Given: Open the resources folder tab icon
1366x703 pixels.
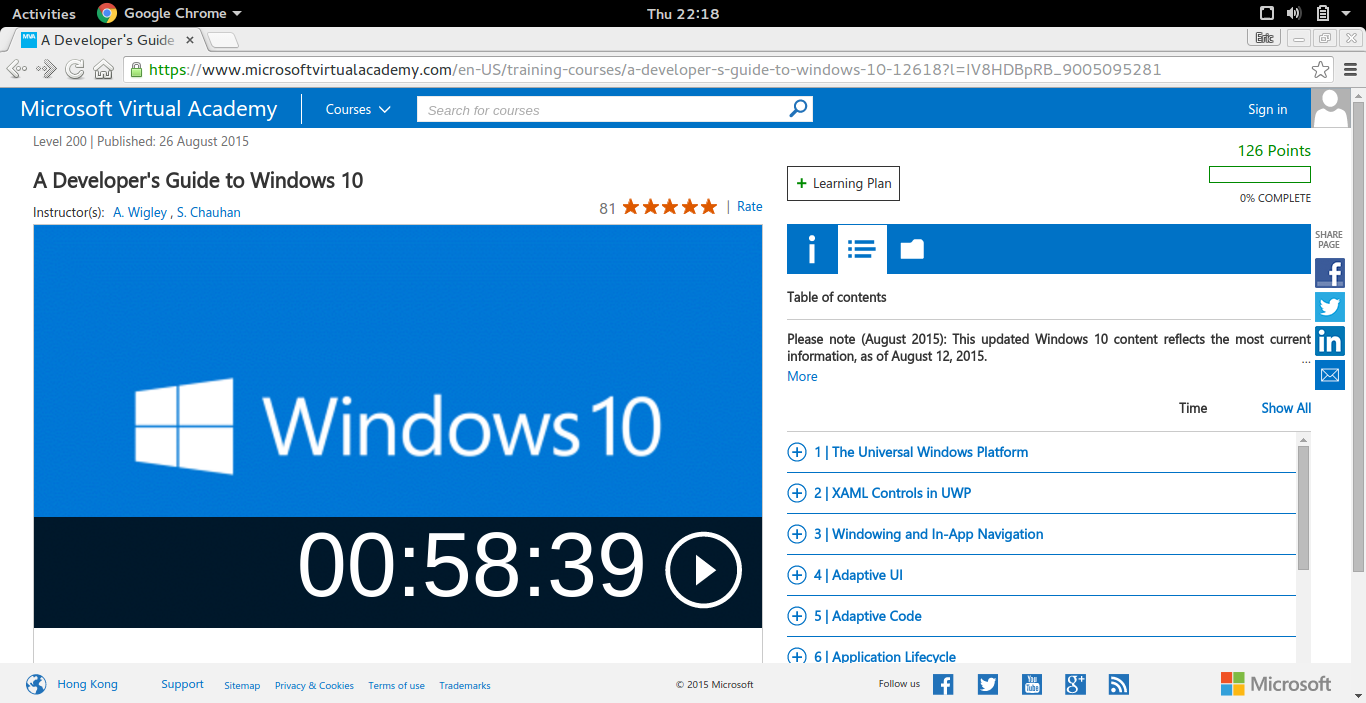Looking at the screenshot, I should click(x=912, y=249).
